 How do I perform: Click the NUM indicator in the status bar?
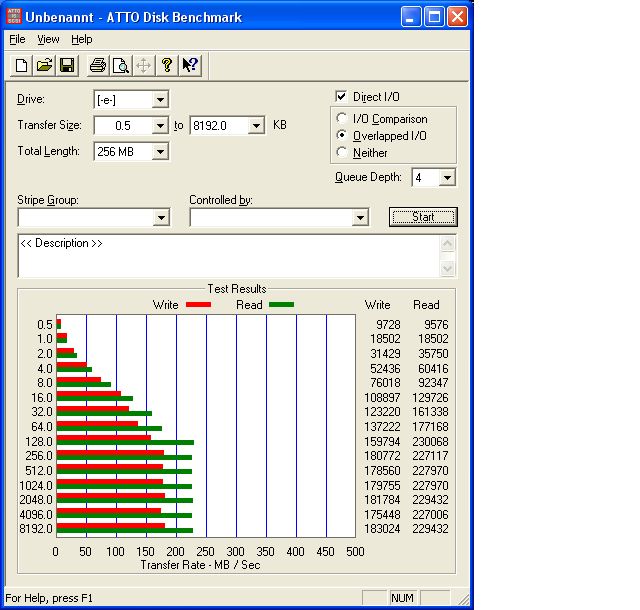pyautogui.click(x=402, y=598)
